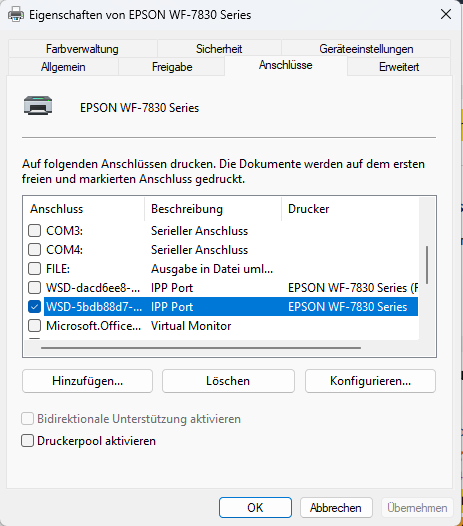Check the COM3: port checkbox
This screenshot has height=526, width=463.
click(35, 231)
